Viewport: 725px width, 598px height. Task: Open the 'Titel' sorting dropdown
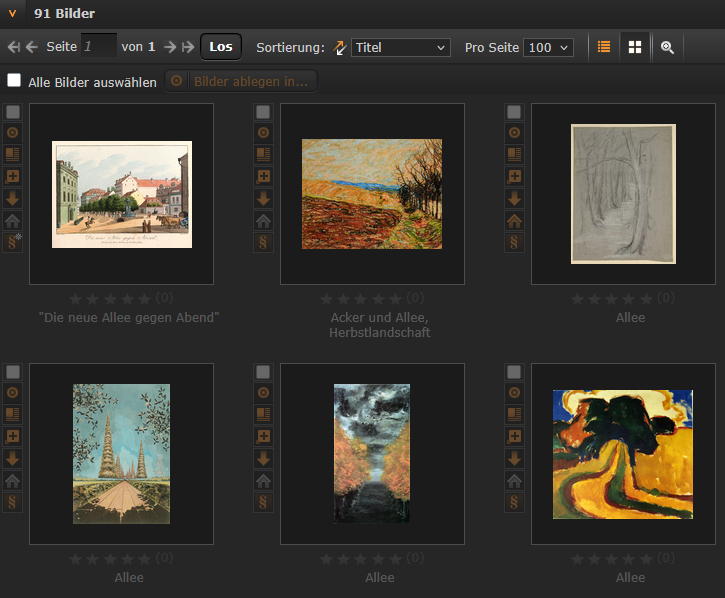point(400,48)
